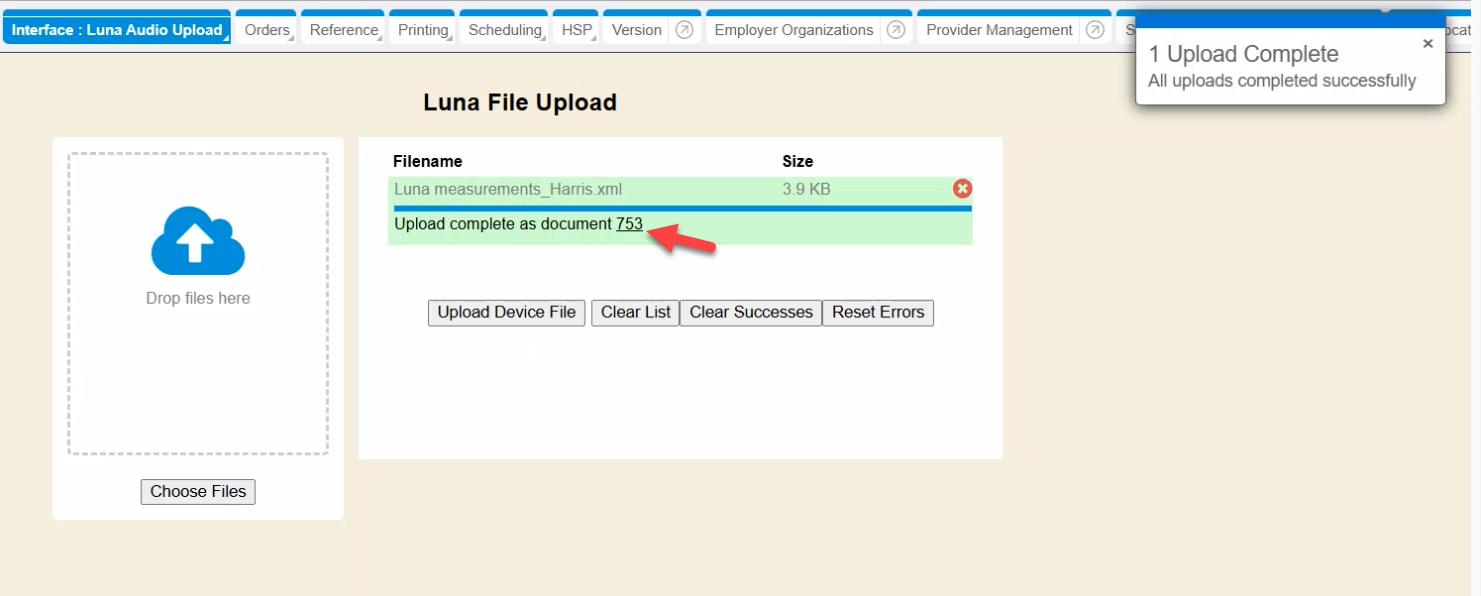Click the Clear List button
The height and width of the screenshot is (596, 1481).
635,312
